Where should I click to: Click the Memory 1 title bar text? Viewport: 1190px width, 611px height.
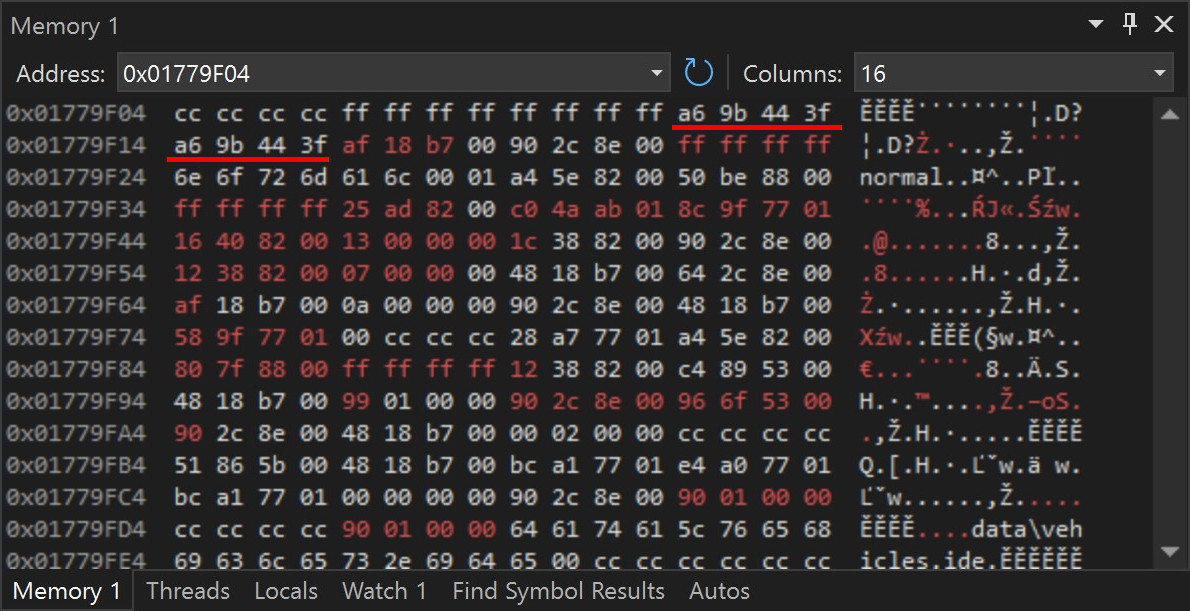point(64,24)
